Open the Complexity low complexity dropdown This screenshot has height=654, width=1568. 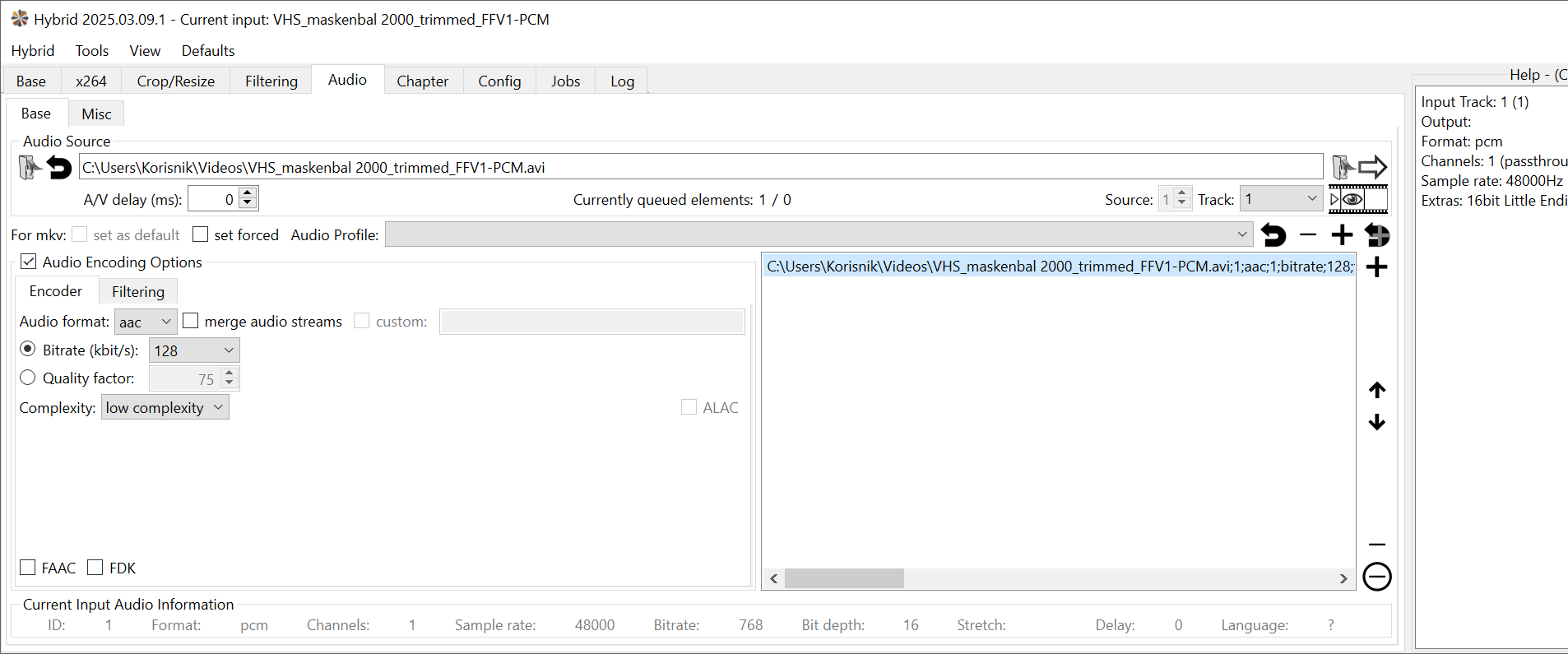165,408
